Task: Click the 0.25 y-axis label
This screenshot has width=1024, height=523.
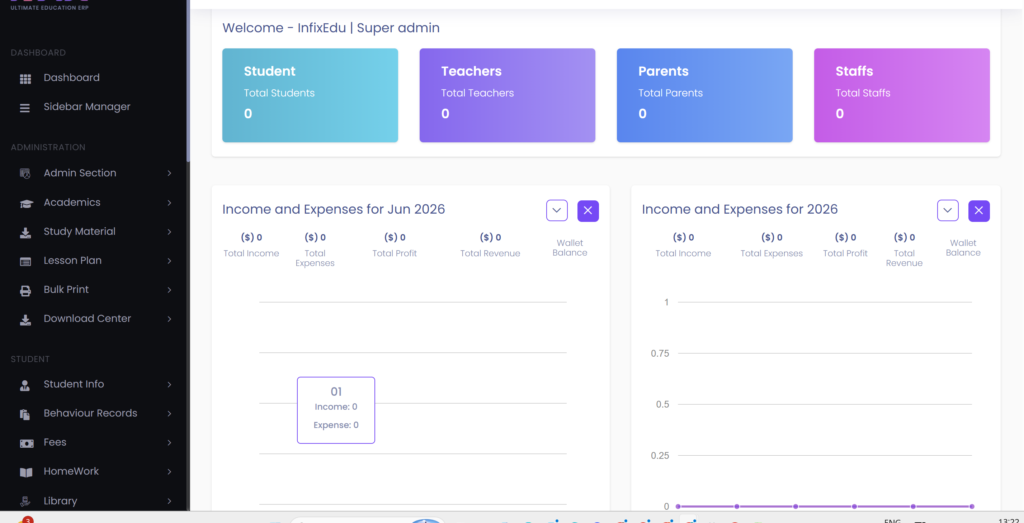Action: point(660,455)
